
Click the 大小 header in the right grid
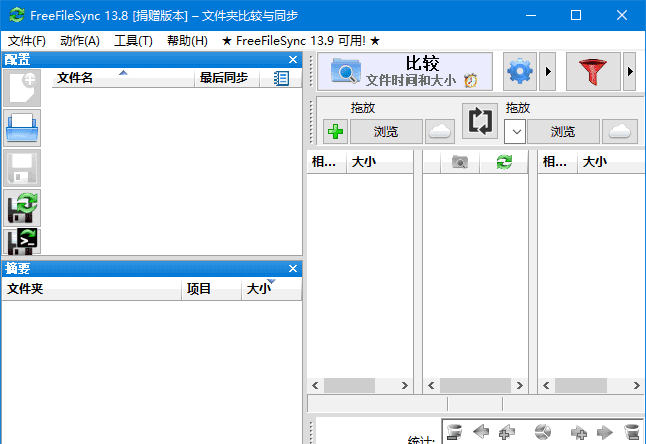[611, 162]
